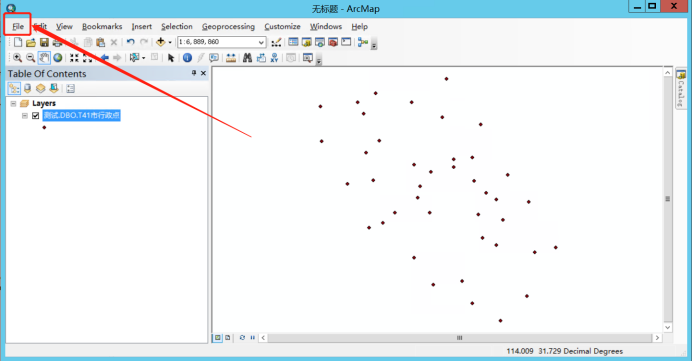Open the map scale 1:6,889,860 dropdown
The width and height of the screenshot is (692, 361).
261,42
